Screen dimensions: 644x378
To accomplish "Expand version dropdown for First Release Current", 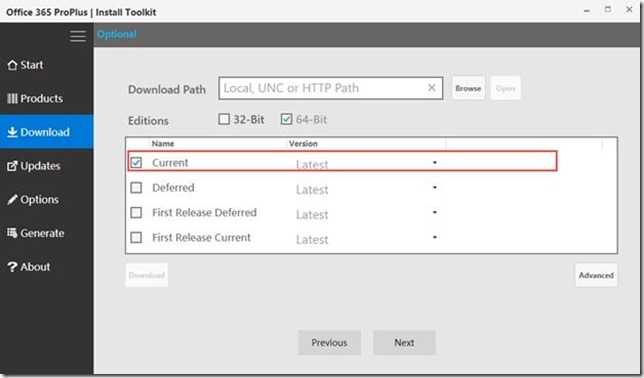I will click(x=435, y=237).
